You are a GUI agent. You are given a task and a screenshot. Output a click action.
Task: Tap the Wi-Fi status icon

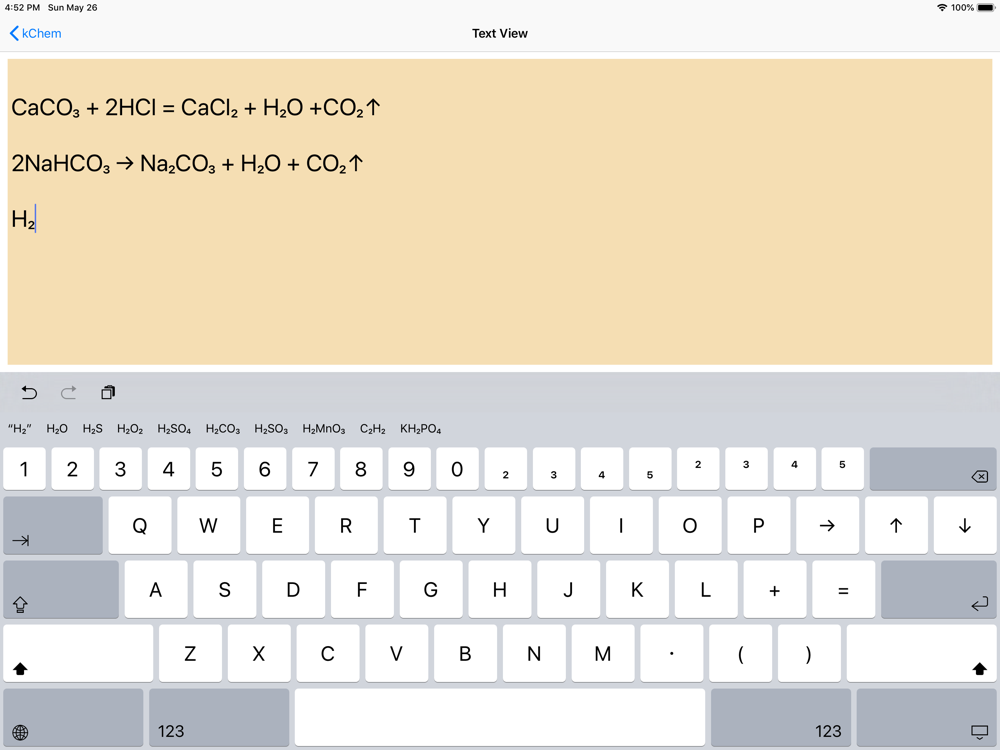(x=942, y=8)
